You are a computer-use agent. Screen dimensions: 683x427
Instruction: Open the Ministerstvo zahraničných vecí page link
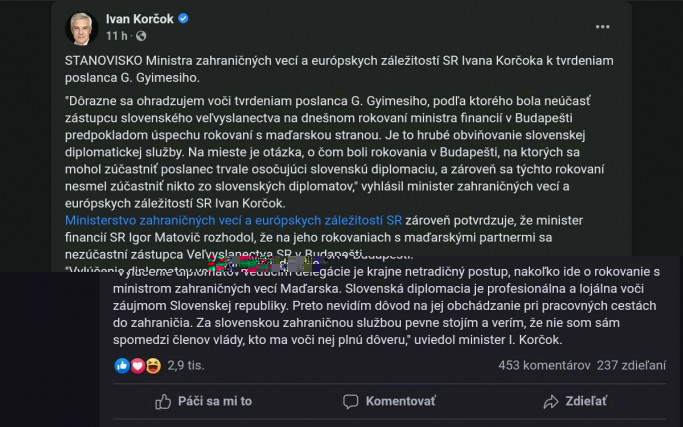tap(232, 219)
